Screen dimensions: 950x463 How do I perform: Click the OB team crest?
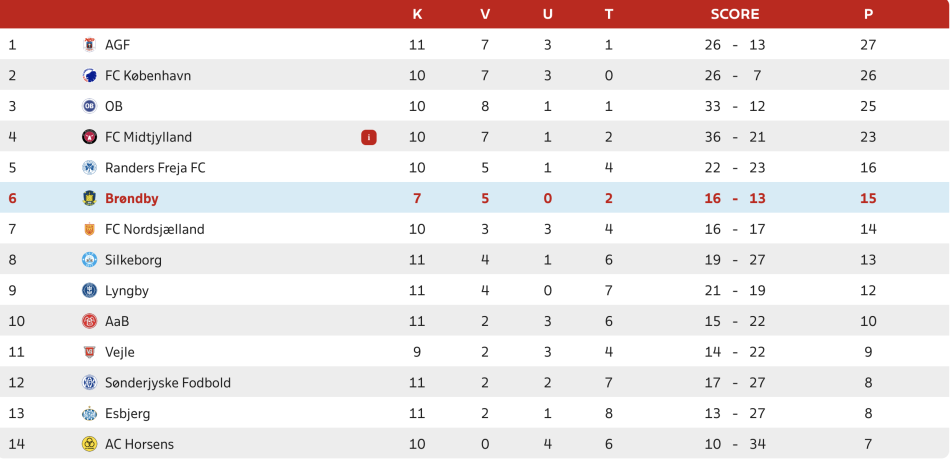tap(89, 106)
